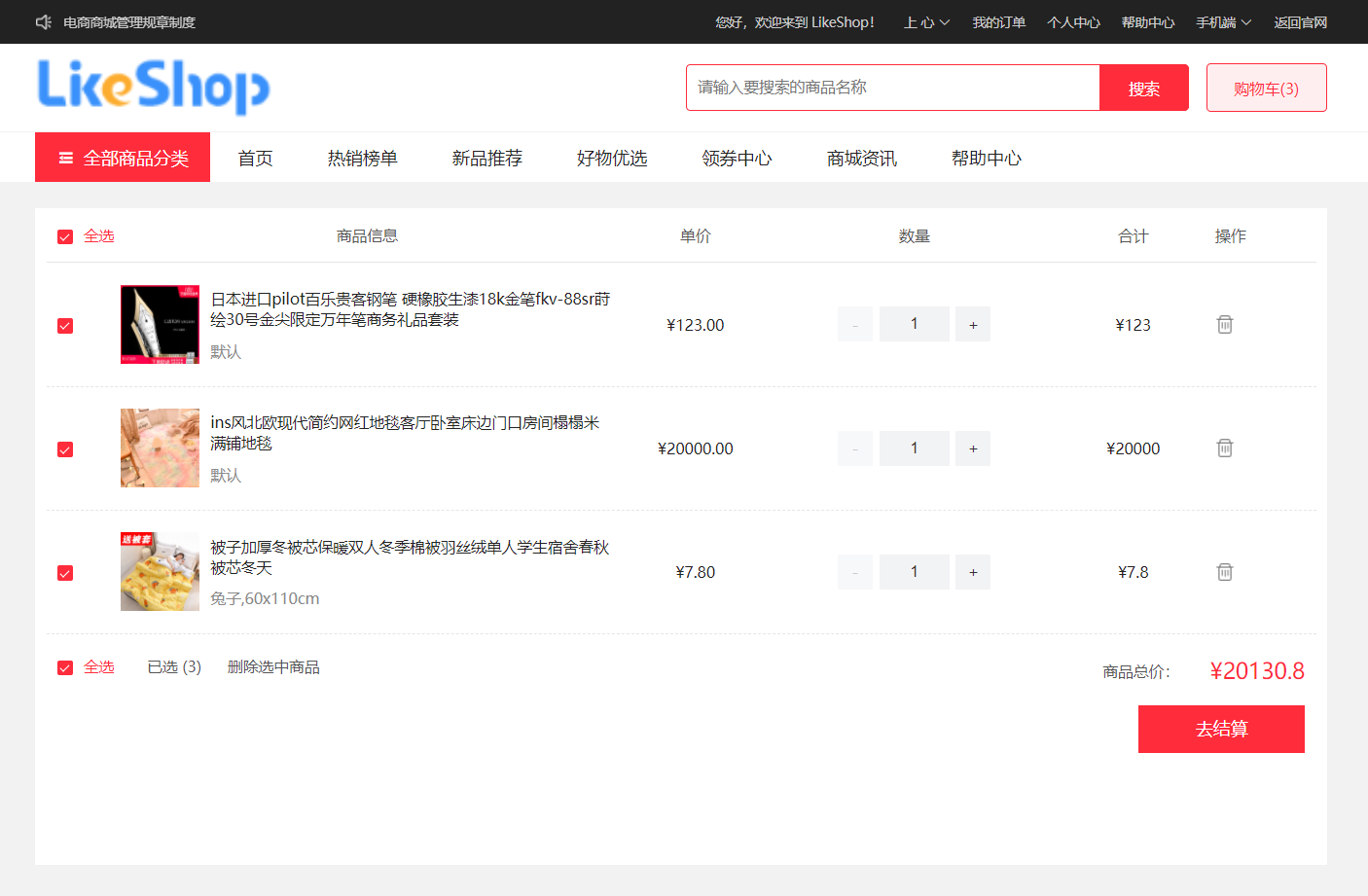Viewport: 1368px width, 896px height.
Task: Open 好物优选 page
Action: click(x=611, y=158)
